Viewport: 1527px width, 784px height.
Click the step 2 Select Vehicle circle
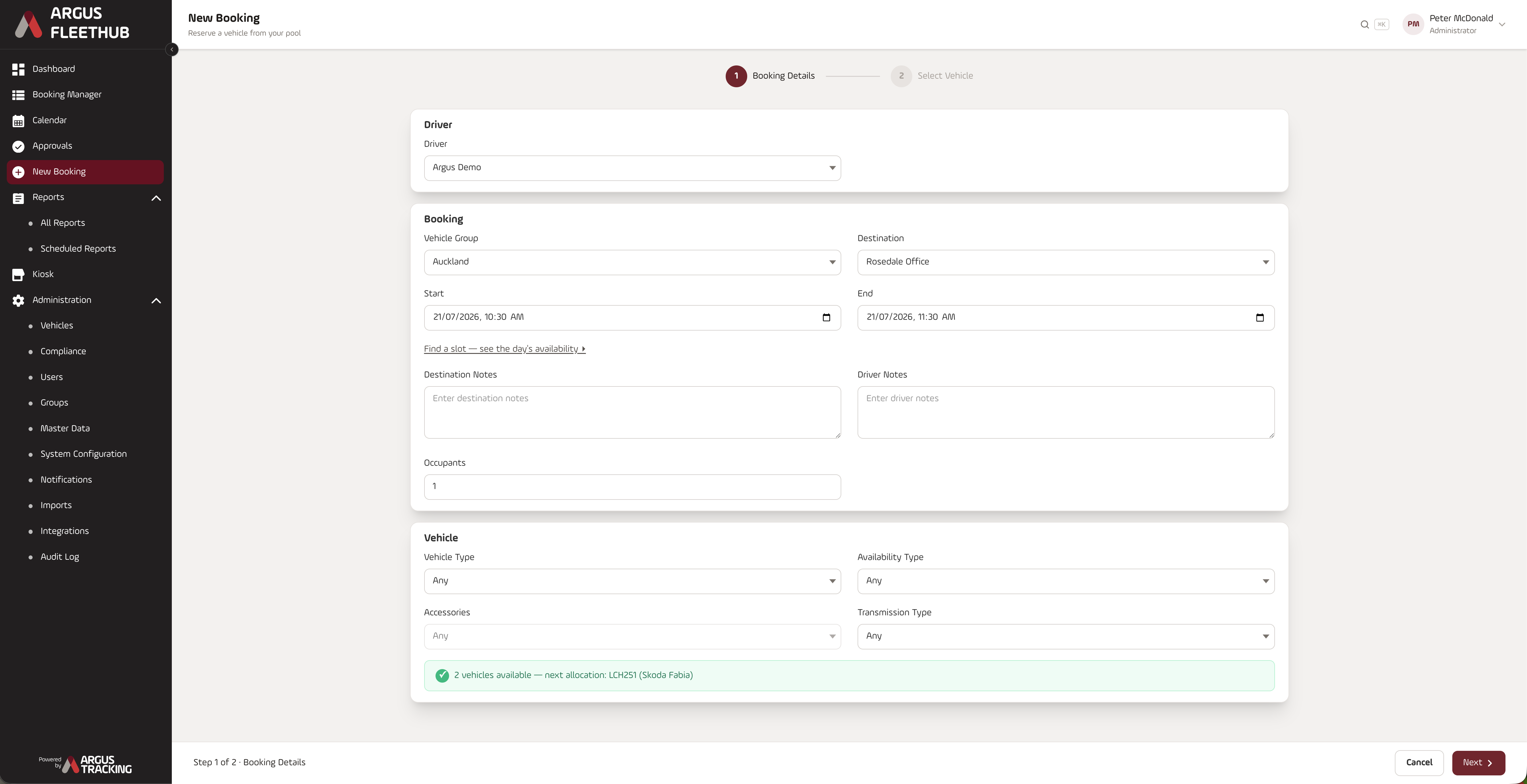901,76
